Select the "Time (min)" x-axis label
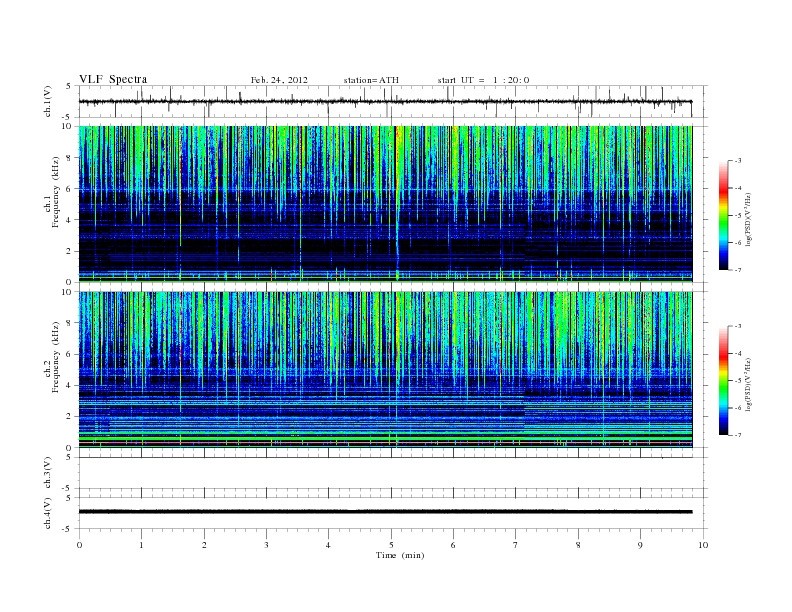The height and width of the screenshot is (612, 792). 400,555
